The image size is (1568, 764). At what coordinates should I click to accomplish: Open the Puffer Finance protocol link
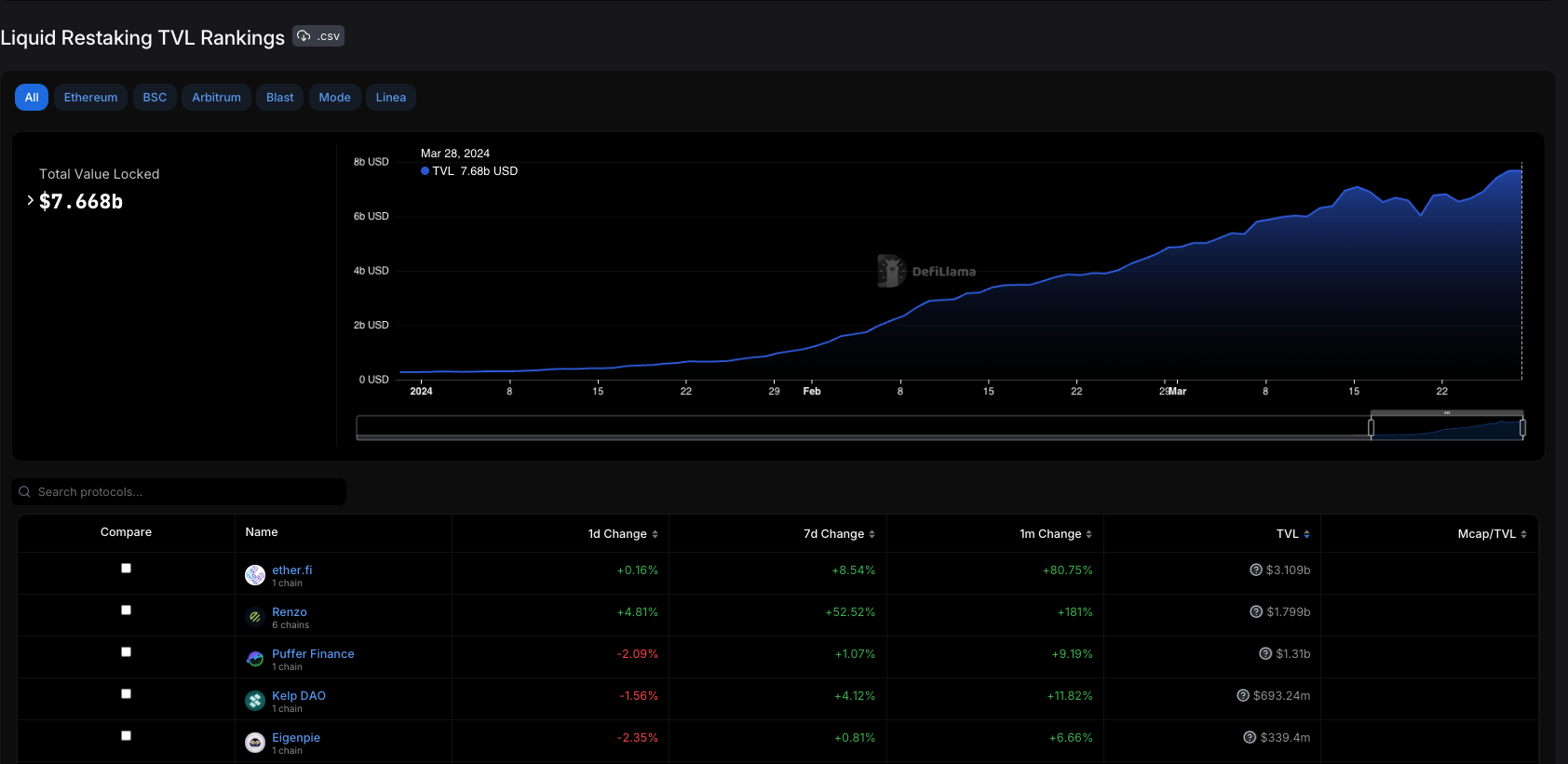coord(313,654)
